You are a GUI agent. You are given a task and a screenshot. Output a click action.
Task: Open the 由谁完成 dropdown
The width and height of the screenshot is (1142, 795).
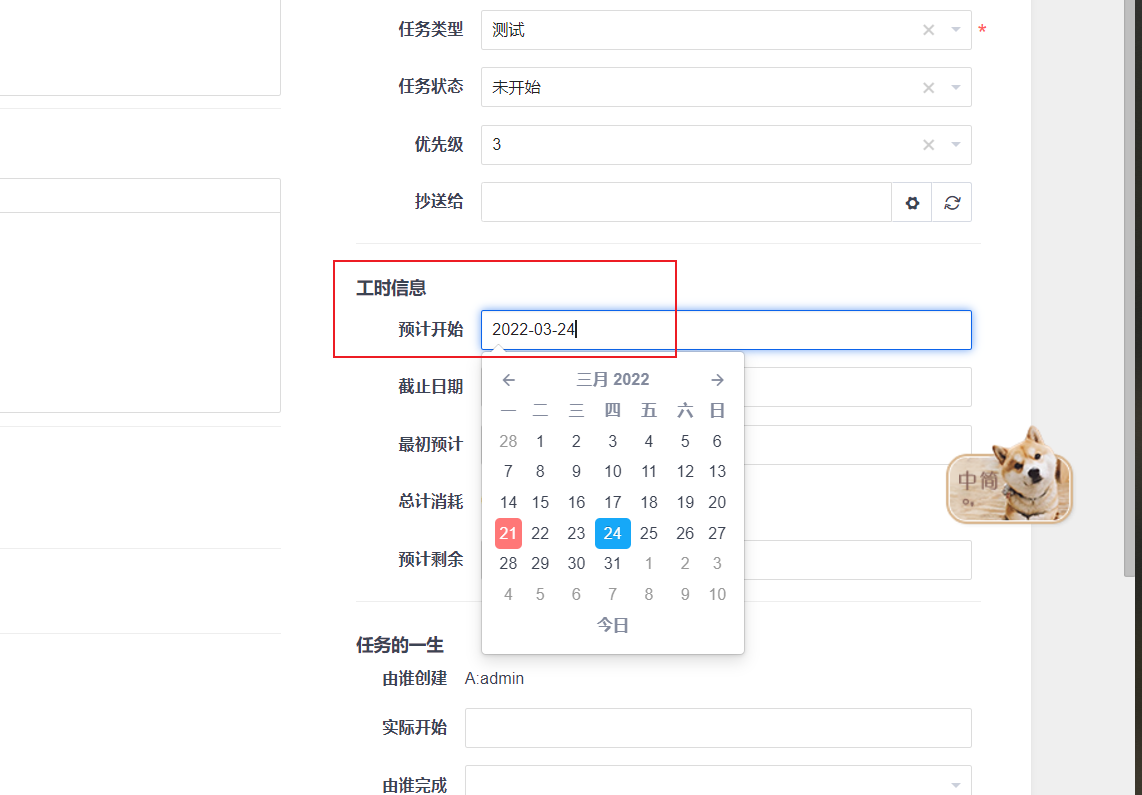pos(718,783)
